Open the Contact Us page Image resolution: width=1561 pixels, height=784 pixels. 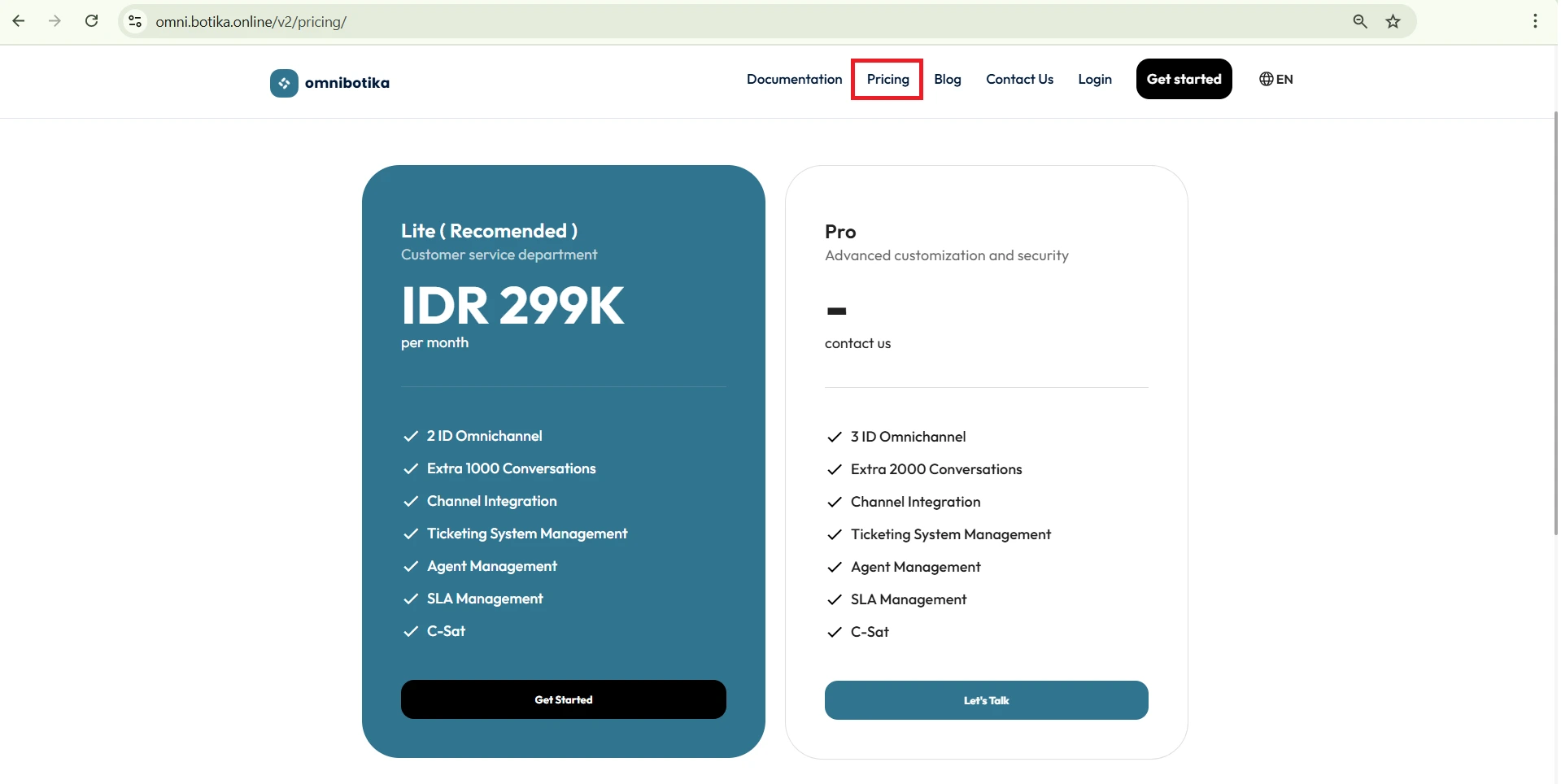coord(1019,80)
